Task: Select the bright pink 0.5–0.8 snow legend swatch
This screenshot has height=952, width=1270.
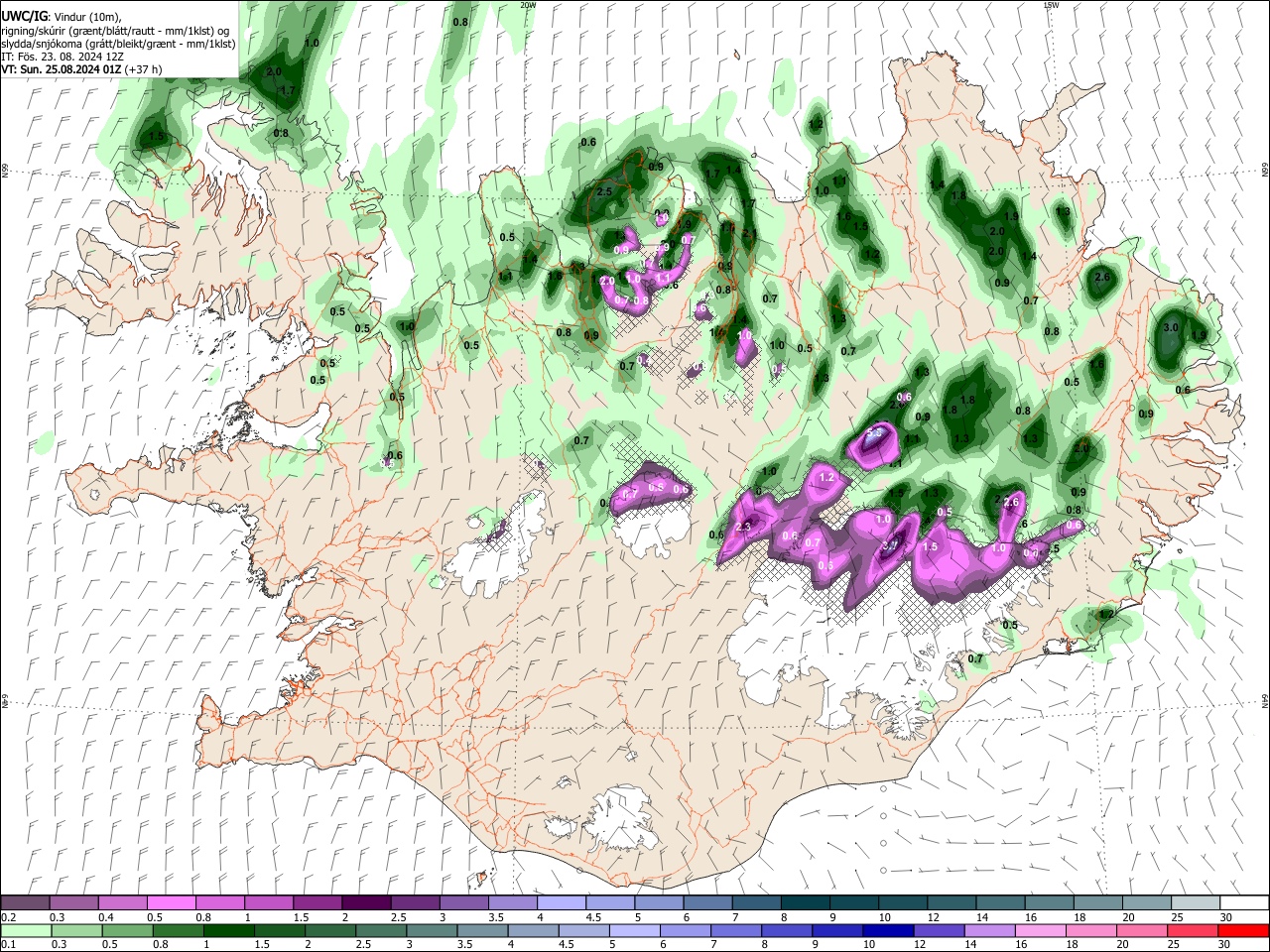Action: 172,903
